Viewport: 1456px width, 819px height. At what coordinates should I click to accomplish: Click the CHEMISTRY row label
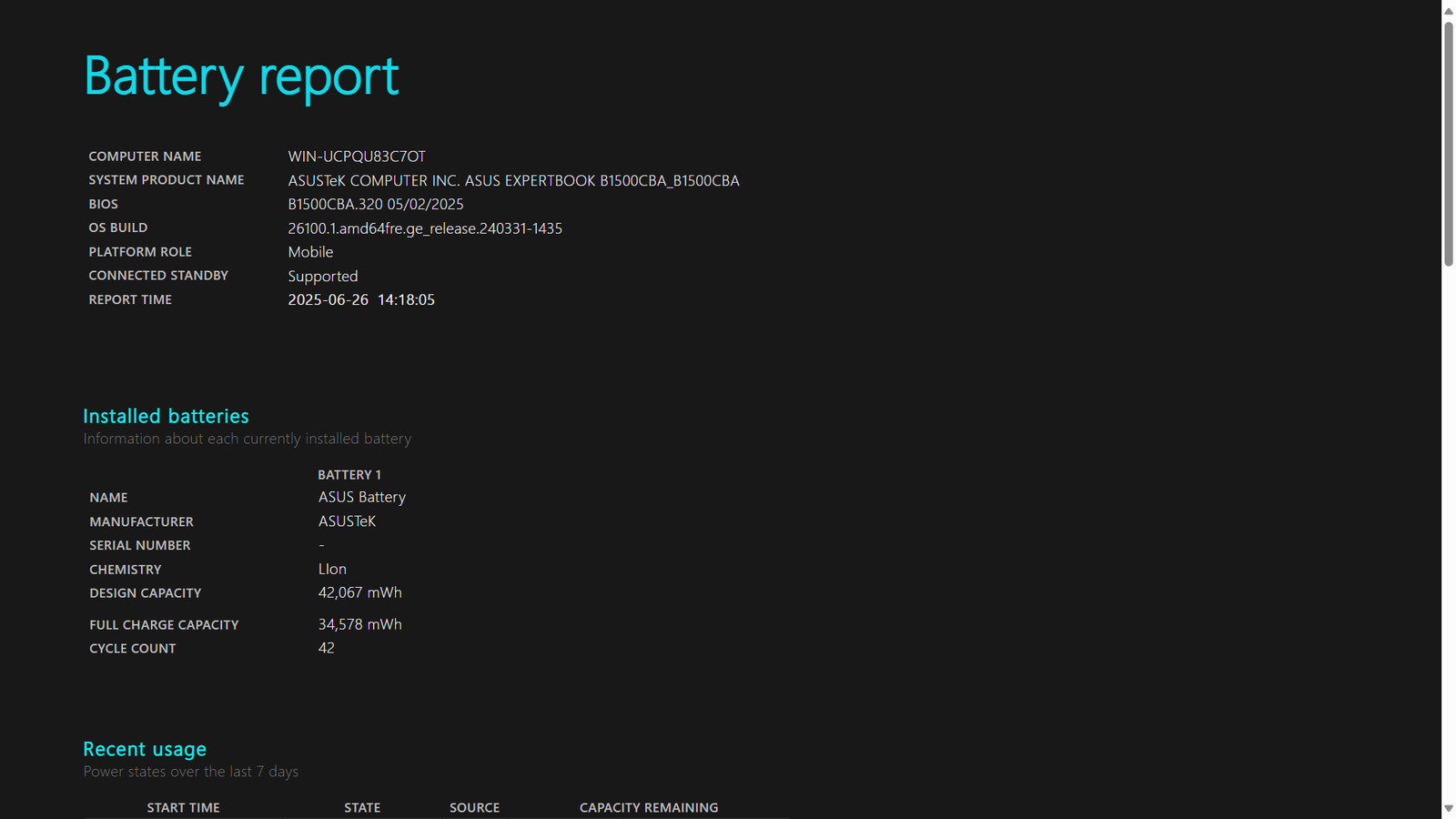(126, 570)
